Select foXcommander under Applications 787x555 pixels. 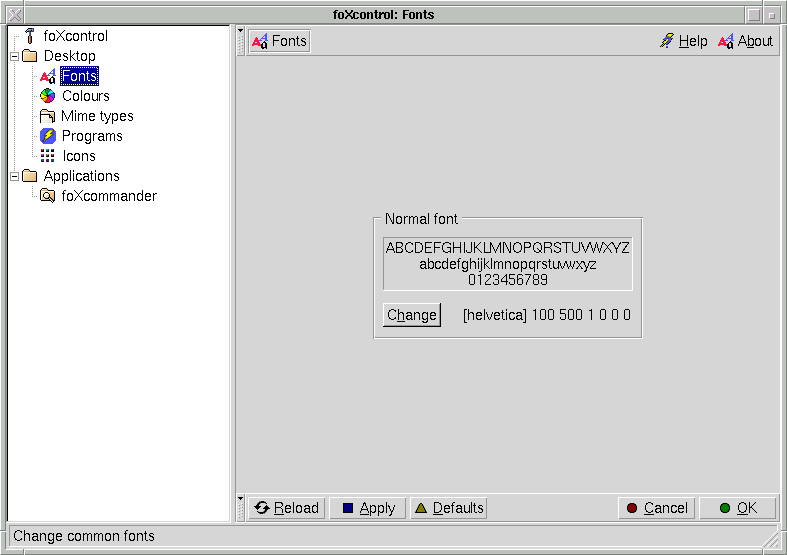tap(109, 196)
